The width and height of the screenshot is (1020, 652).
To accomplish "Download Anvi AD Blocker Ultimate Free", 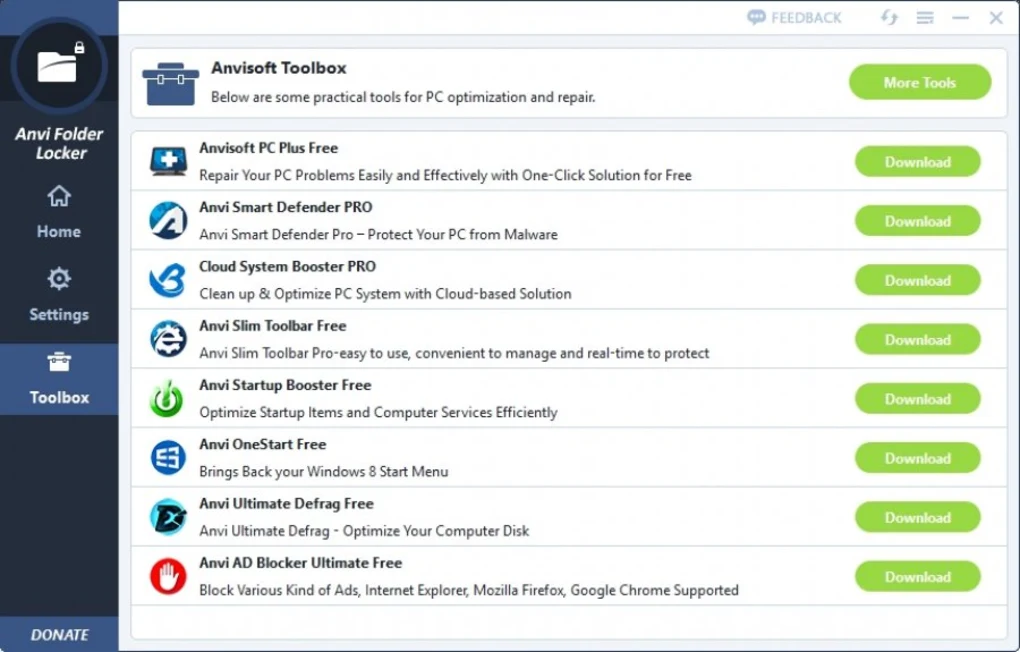I will pyautogui.click(x=917, y=576).
